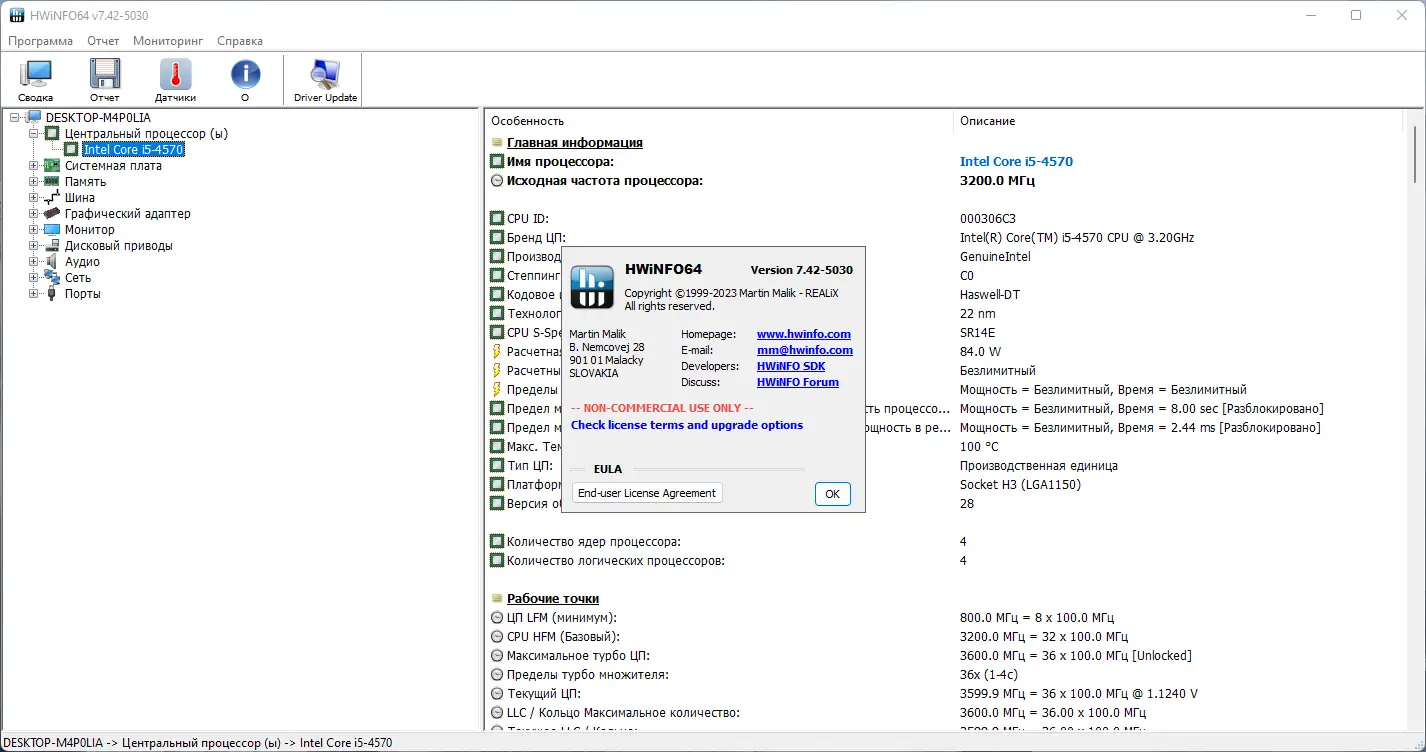Click the CPU icon before Intel Core i5-4570 in tree

[71, 150]
